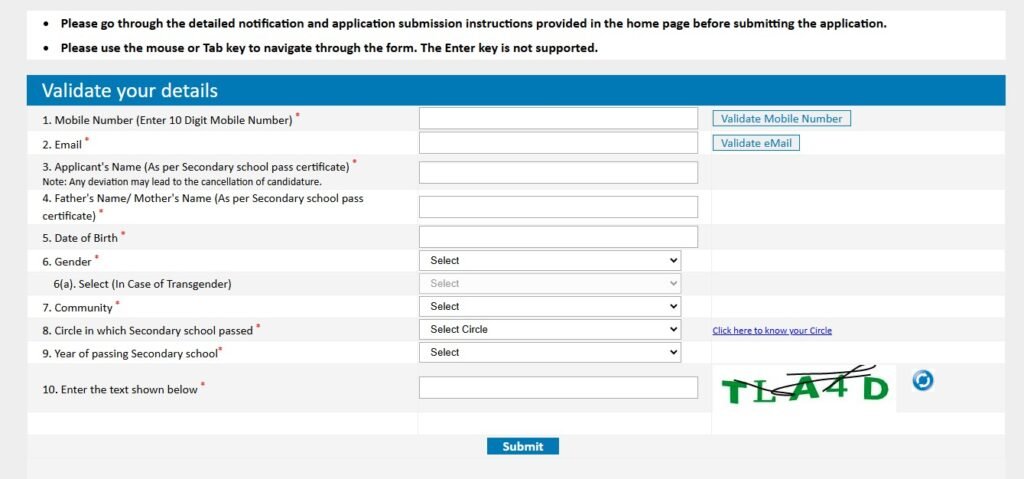Viewport: 1024px width, 479px height.
Task: Click the TLA4D captcha image
Action: pyautogui.click(x=805, y=388)
